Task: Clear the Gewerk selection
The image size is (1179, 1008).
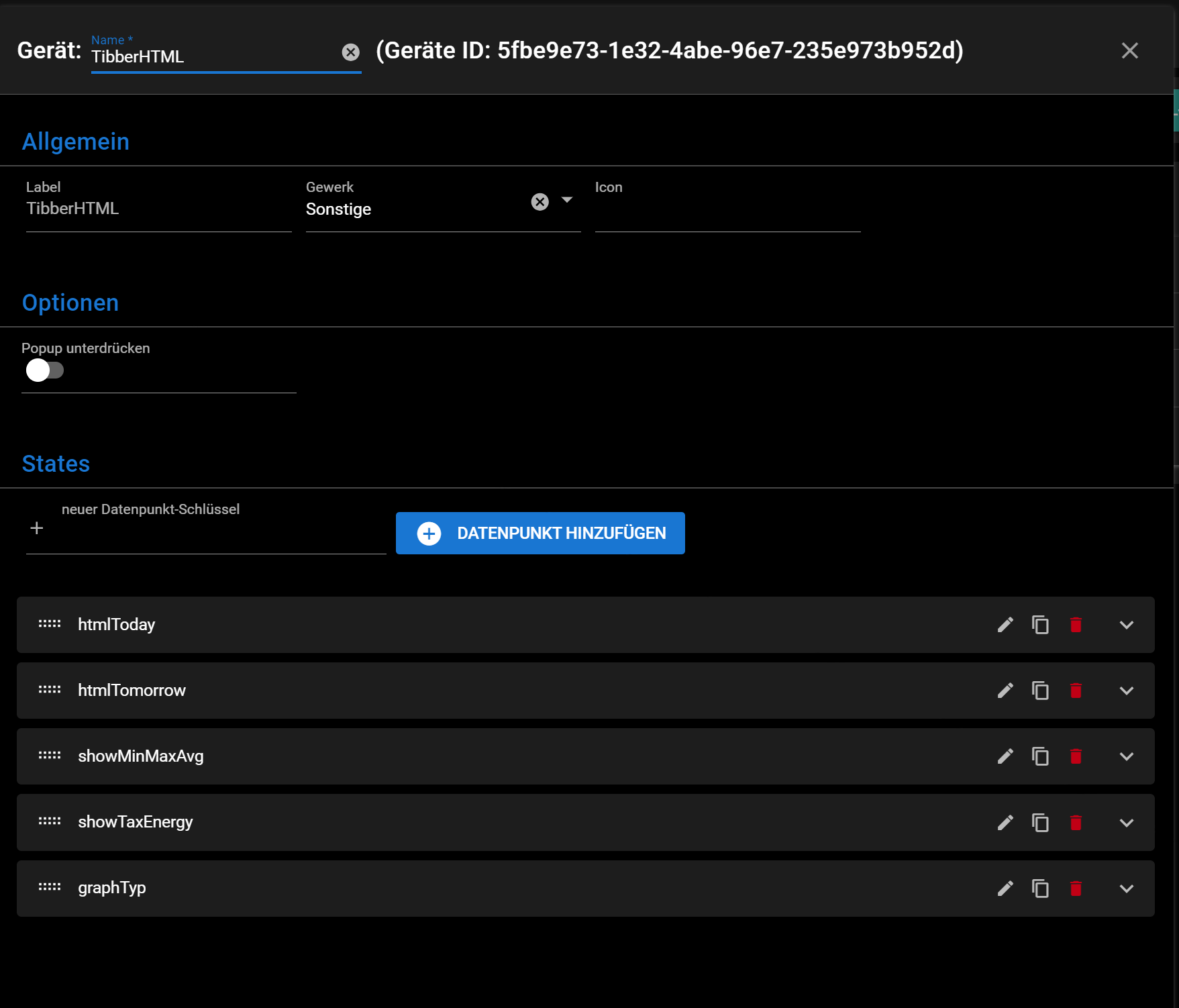Action: 540,202
